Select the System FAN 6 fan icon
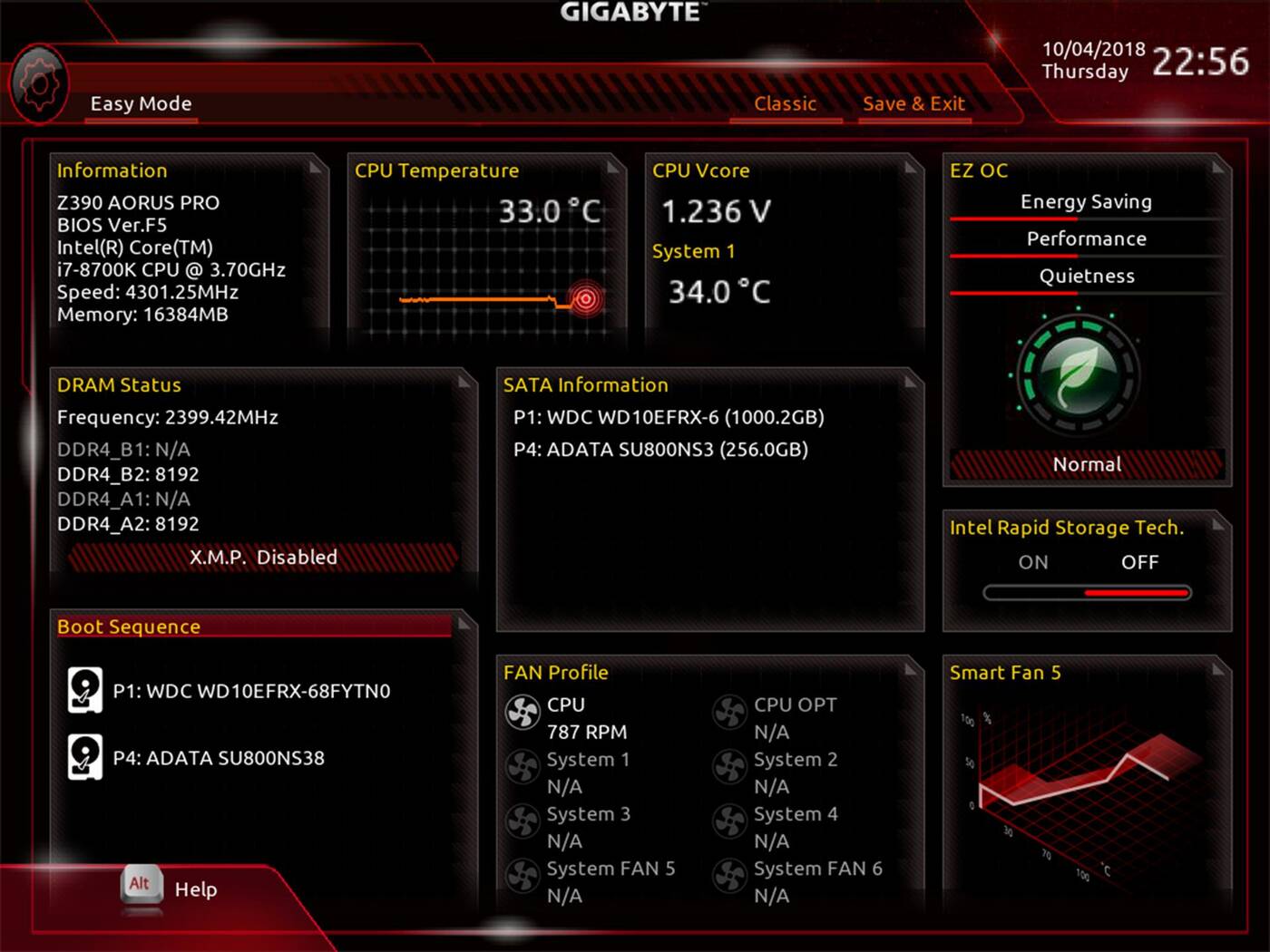 [x=729, y=876]
